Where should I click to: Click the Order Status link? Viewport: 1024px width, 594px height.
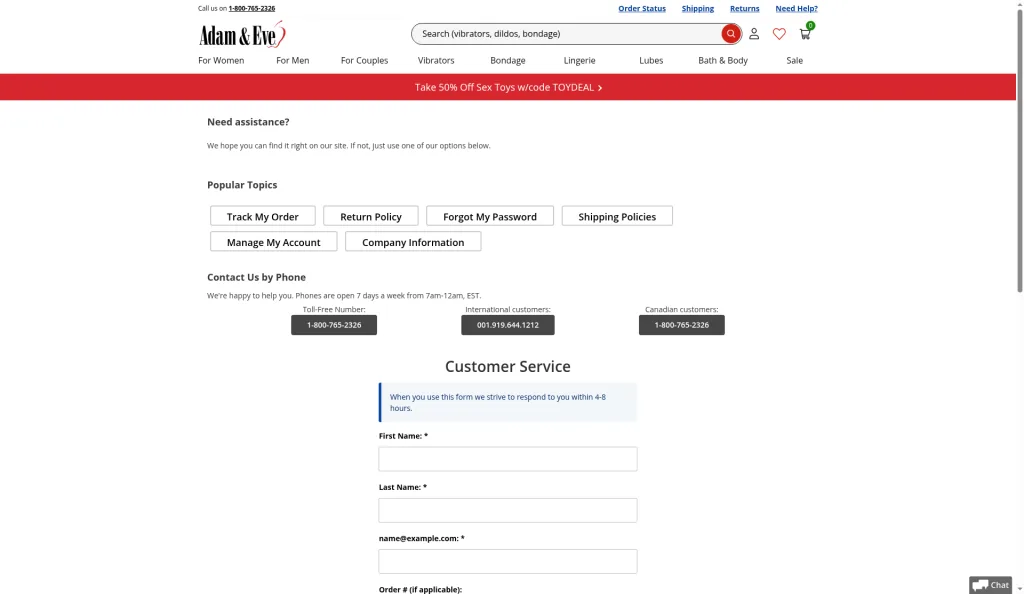(x=642, y=8)
